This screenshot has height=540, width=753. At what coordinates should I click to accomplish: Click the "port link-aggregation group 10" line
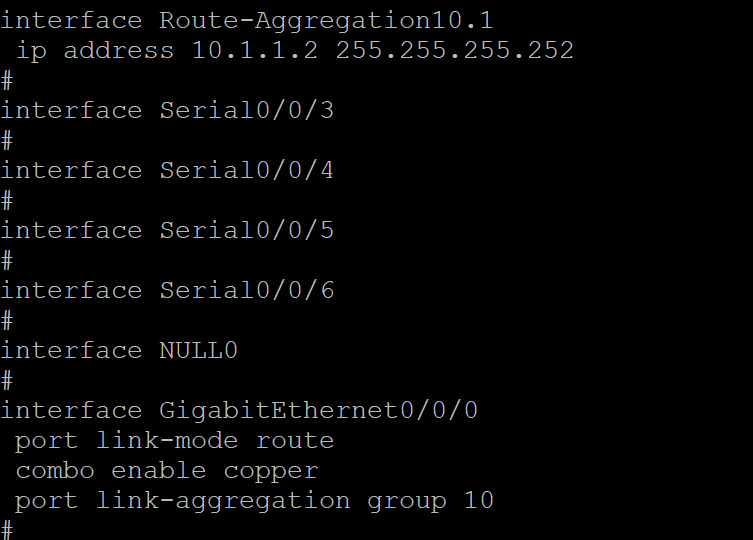(x=254, y=500)
